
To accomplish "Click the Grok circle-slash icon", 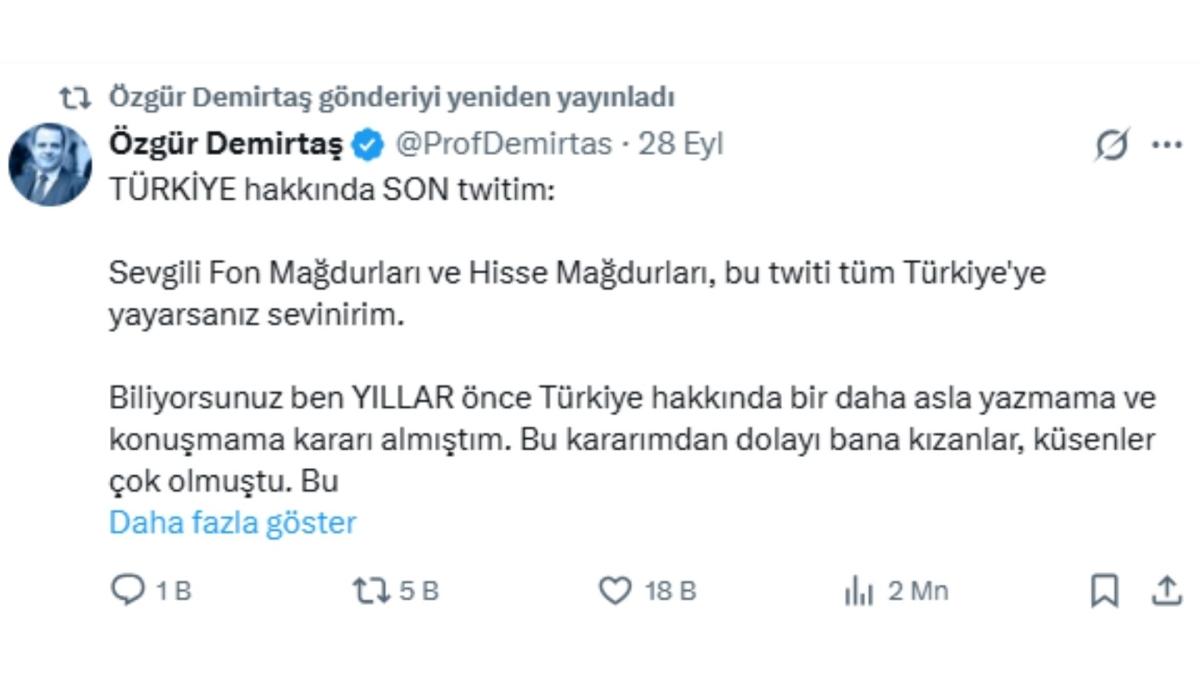I will point(1112,145).
